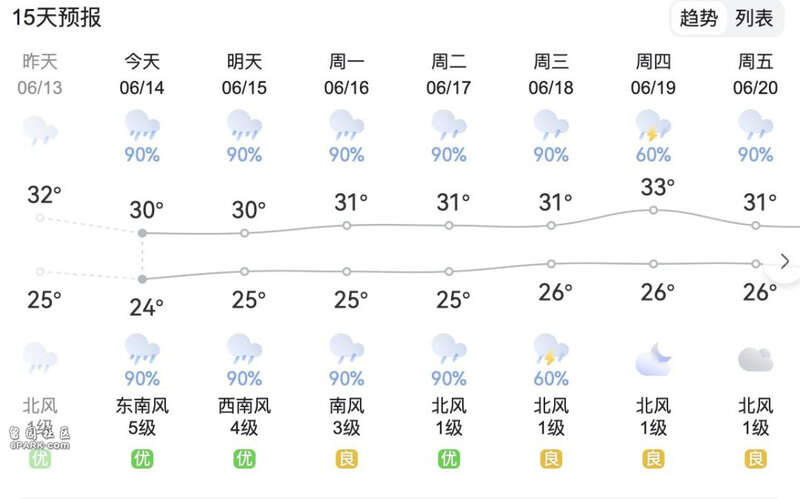Click the cloudy night icon for 周五
Screen dimensions: 800x499
point(756,359)
